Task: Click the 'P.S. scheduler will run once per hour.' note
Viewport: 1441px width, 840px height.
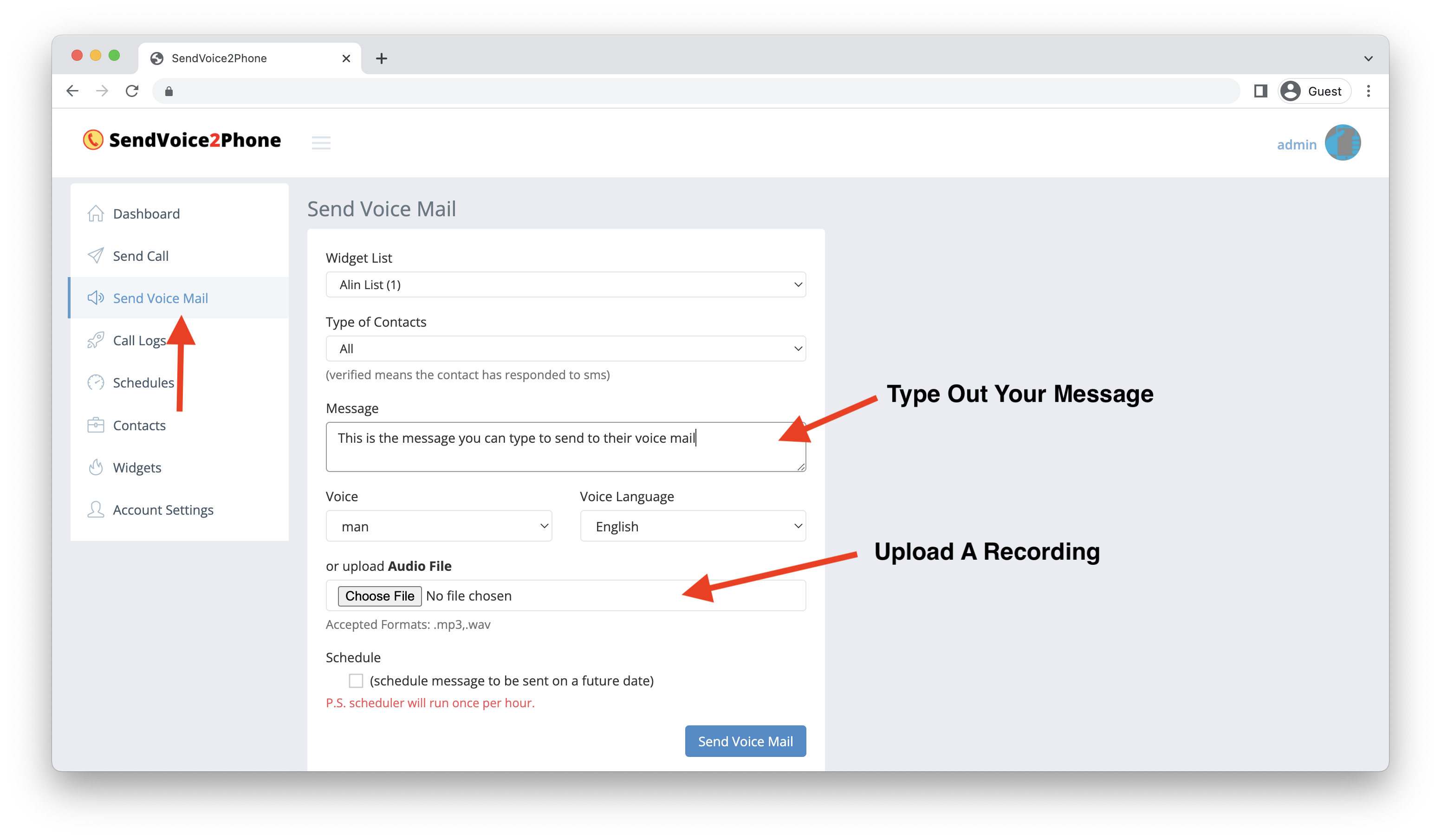Action: (430, 703)
